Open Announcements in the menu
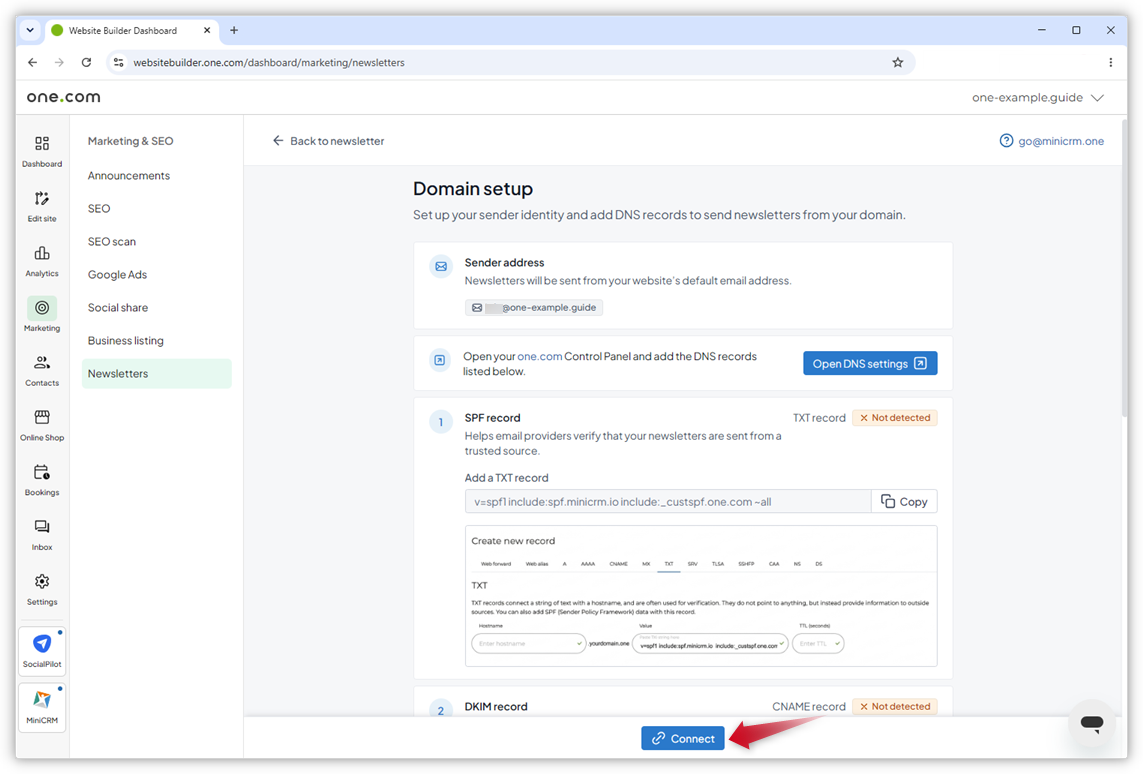Image resolution: width=1143 pixels, height=774 pixels. pos(129,176)
